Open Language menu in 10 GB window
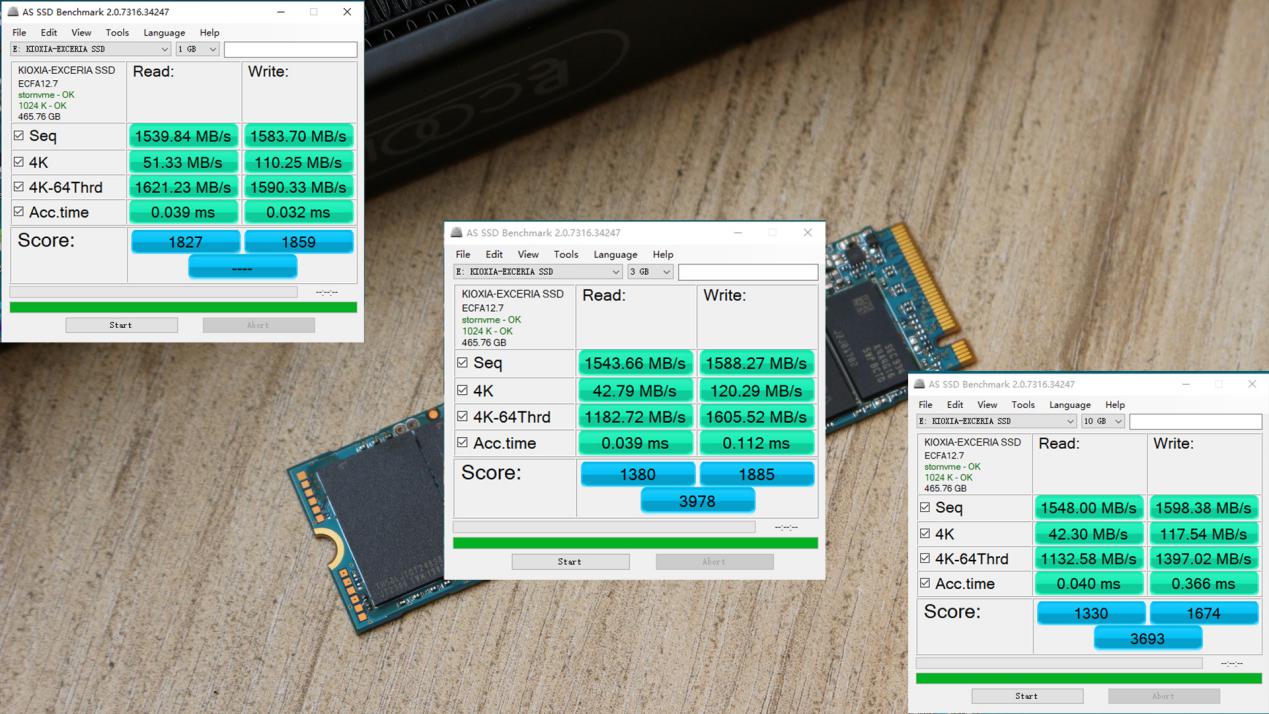The height and width of the screenshot is (714, 1269). click(x=1070, y=405)
